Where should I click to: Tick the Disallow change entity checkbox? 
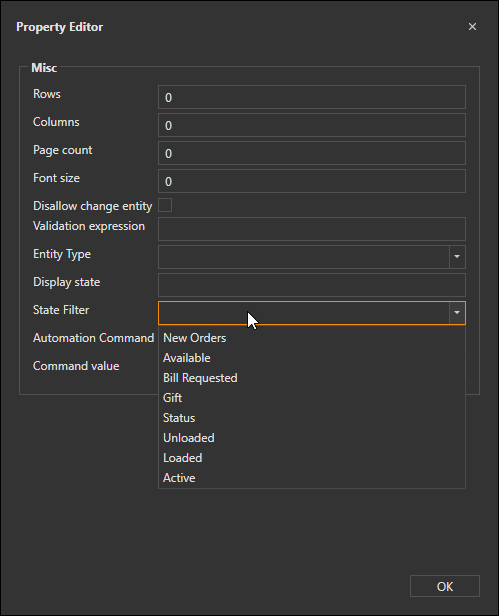click(165, 205)
